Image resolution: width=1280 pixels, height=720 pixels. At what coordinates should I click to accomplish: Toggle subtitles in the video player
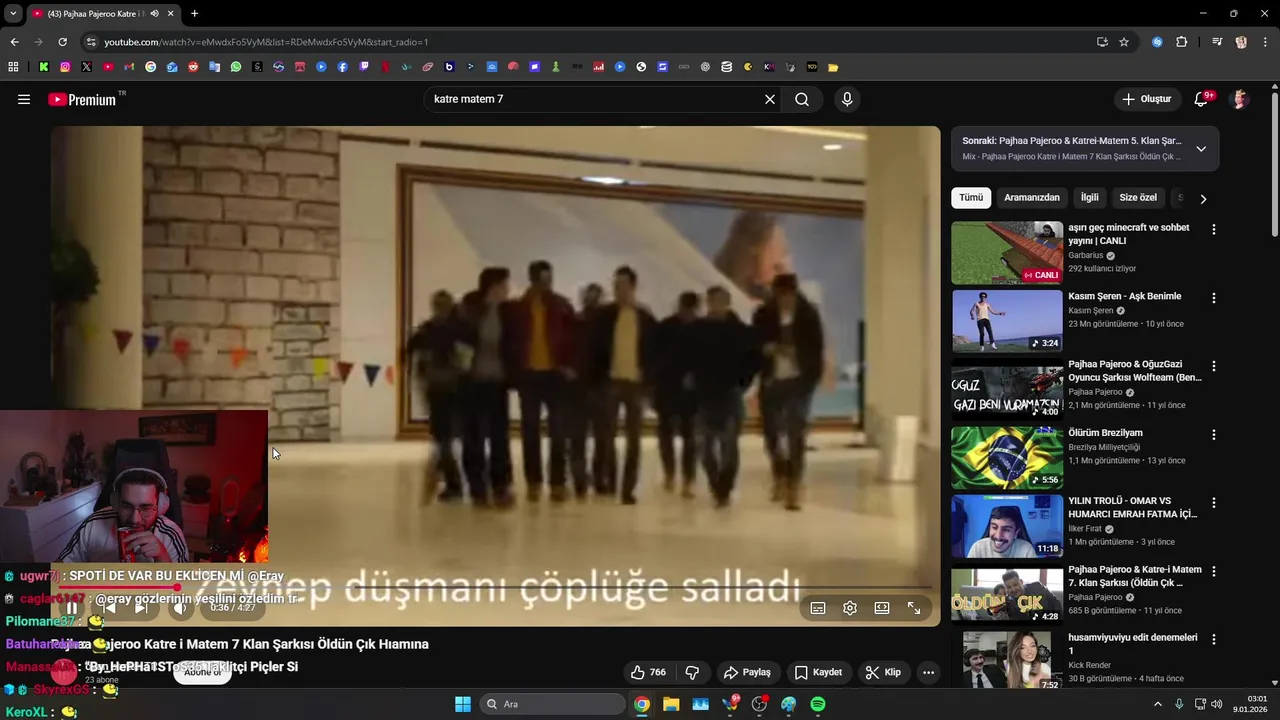click(818, 608)
